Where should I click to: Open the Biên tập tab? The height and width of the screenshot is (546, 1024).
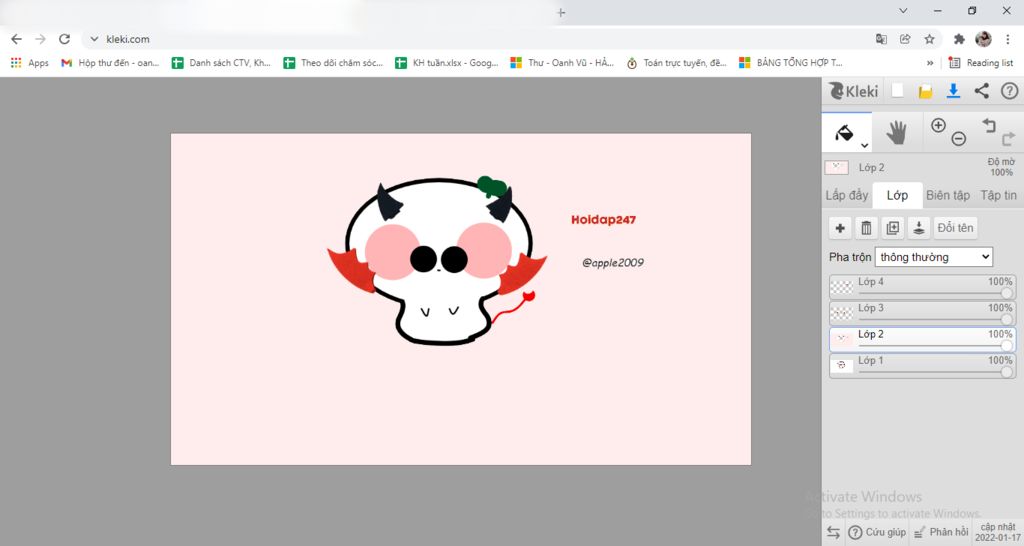click(948, 195)
